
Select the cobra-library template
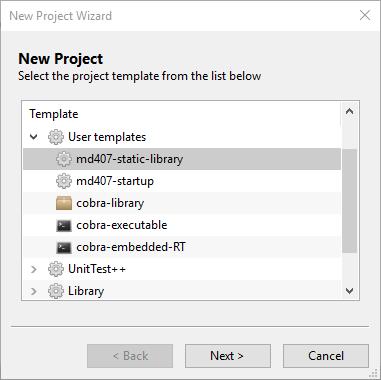coord(182,203)
